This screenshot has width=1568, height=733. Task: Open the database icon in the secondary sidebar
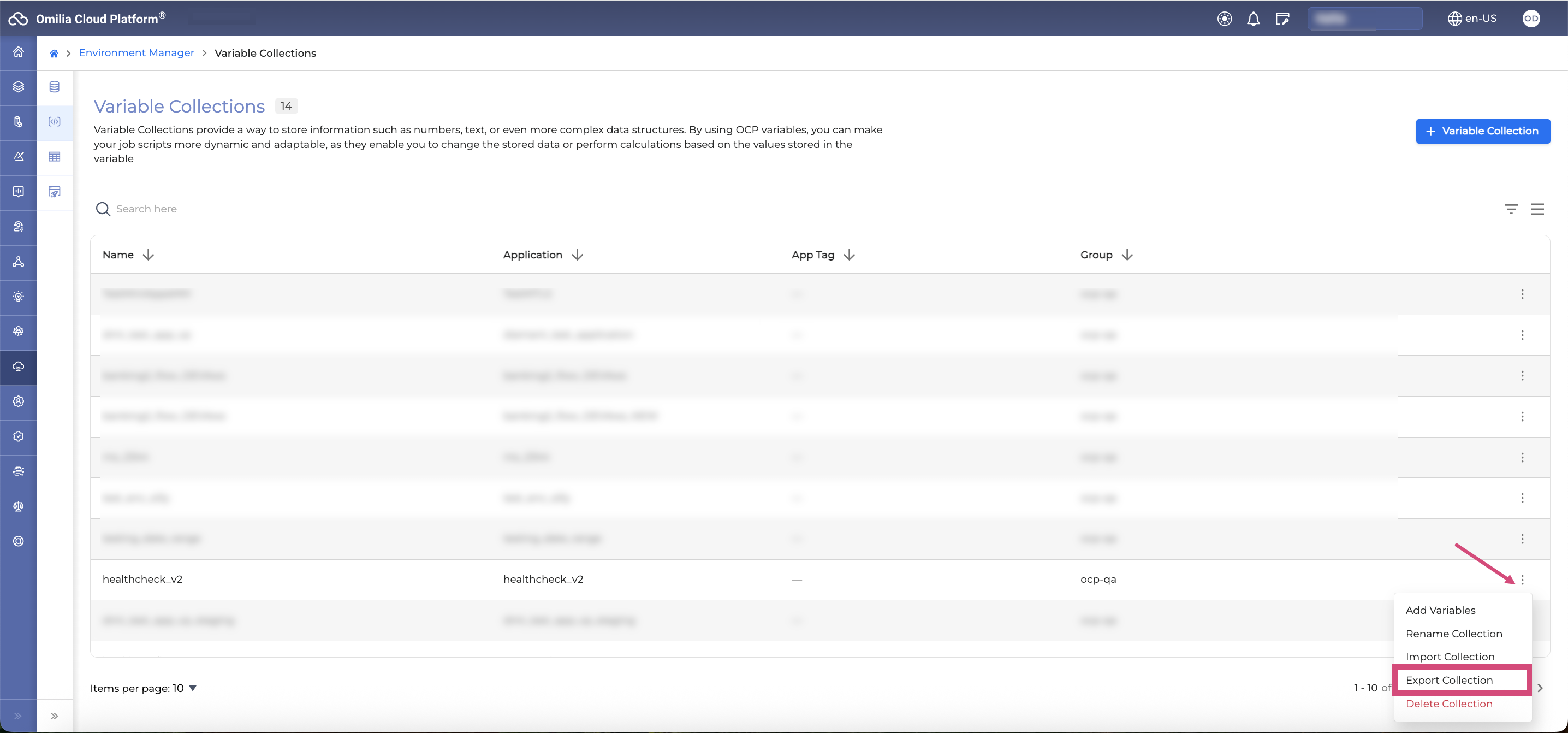pyautogui.click(x=54, y=86)
